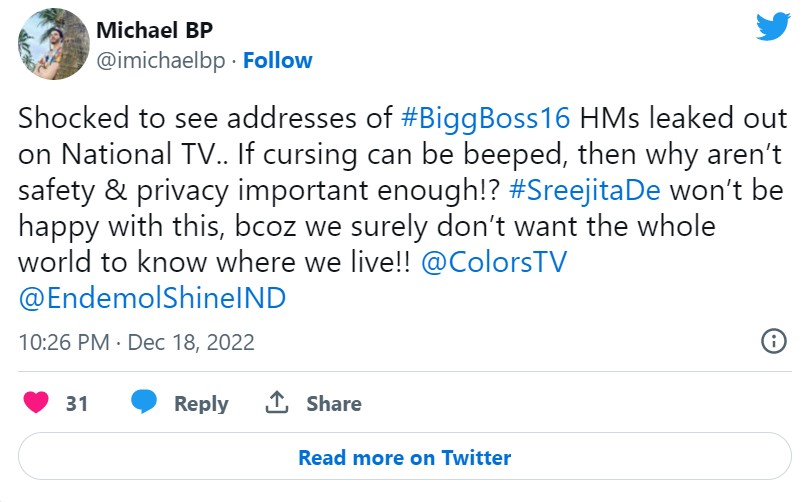This screenshot has height=502, width=805.
Task: Click the Twitter bird logo
Action: [x=772, y=27]
